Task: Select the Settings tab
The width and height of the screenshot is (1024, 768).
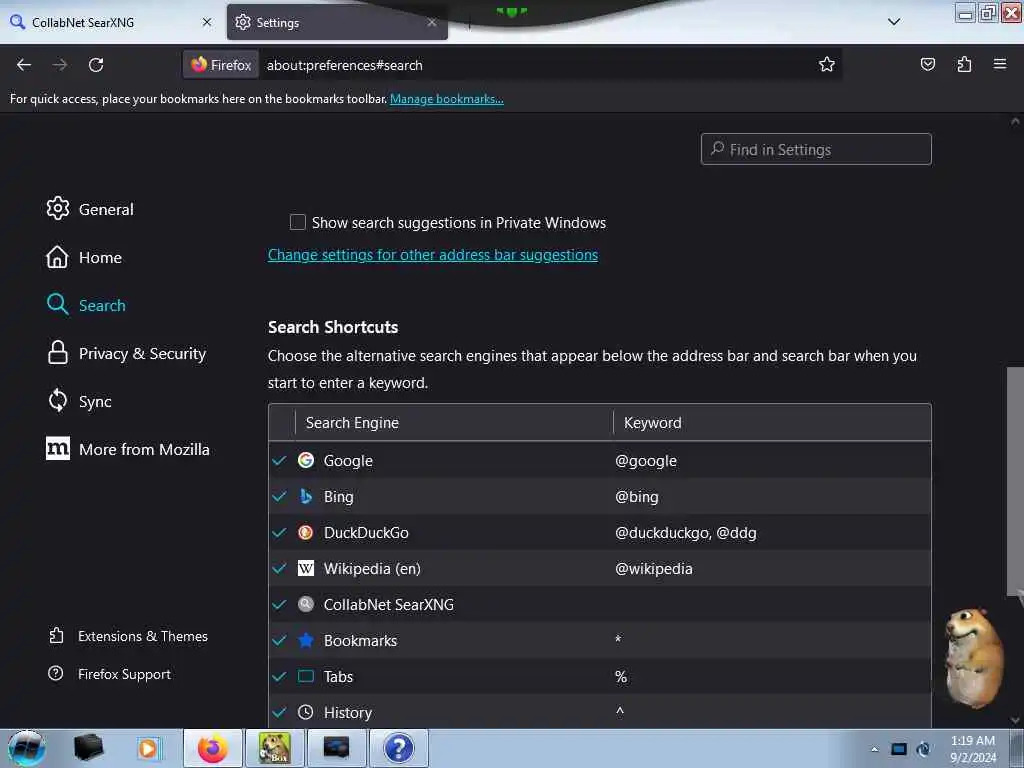Action: 337,22
